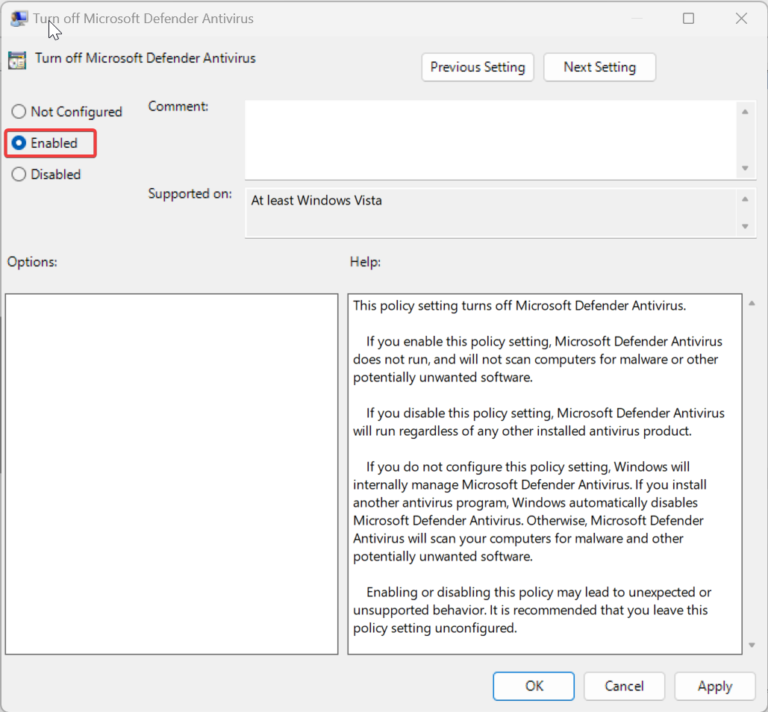Click the Help pane scroll down arrow
The height and width of the screenshot is (712, 768).
pos(752,645)
